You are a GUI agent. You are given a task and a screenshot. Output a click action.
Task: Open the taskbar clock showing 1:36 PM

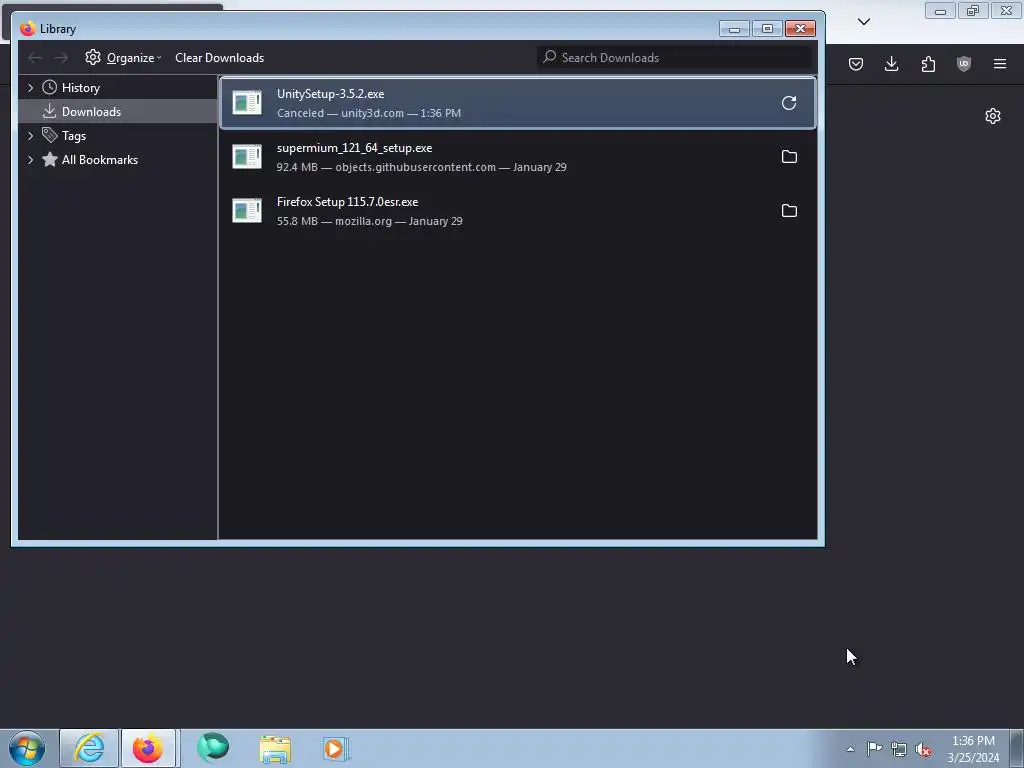[x=973, y=749]
